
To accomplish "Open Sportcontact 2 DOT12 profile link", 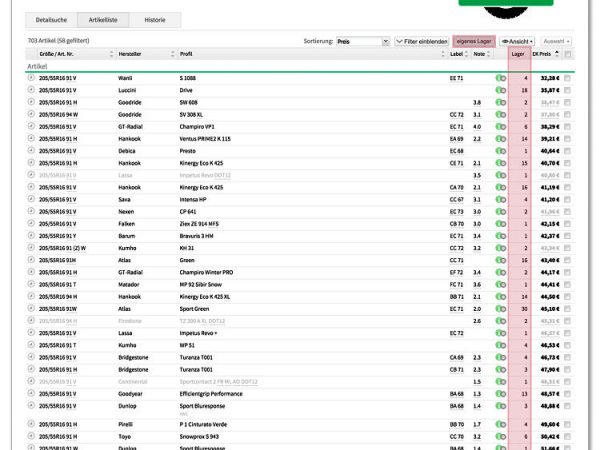I will 218,382.
